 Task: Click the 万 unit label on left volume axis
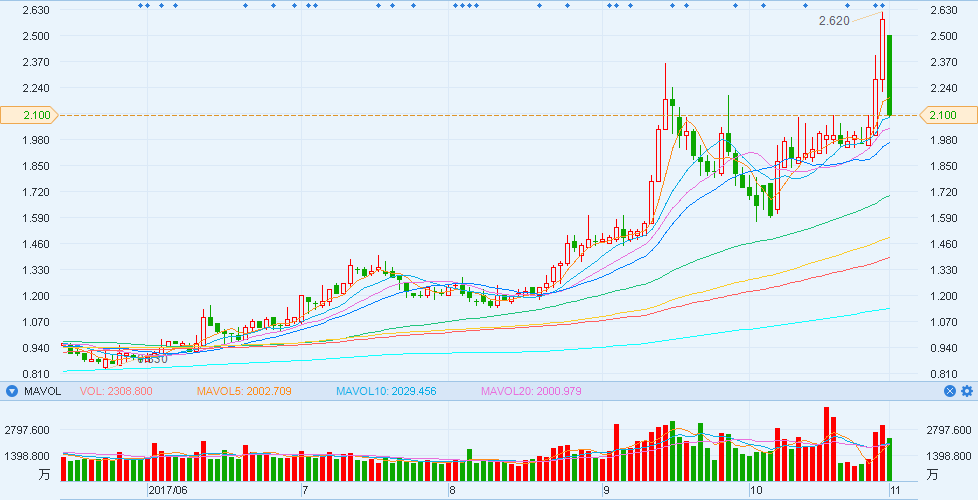coord(44,474)
